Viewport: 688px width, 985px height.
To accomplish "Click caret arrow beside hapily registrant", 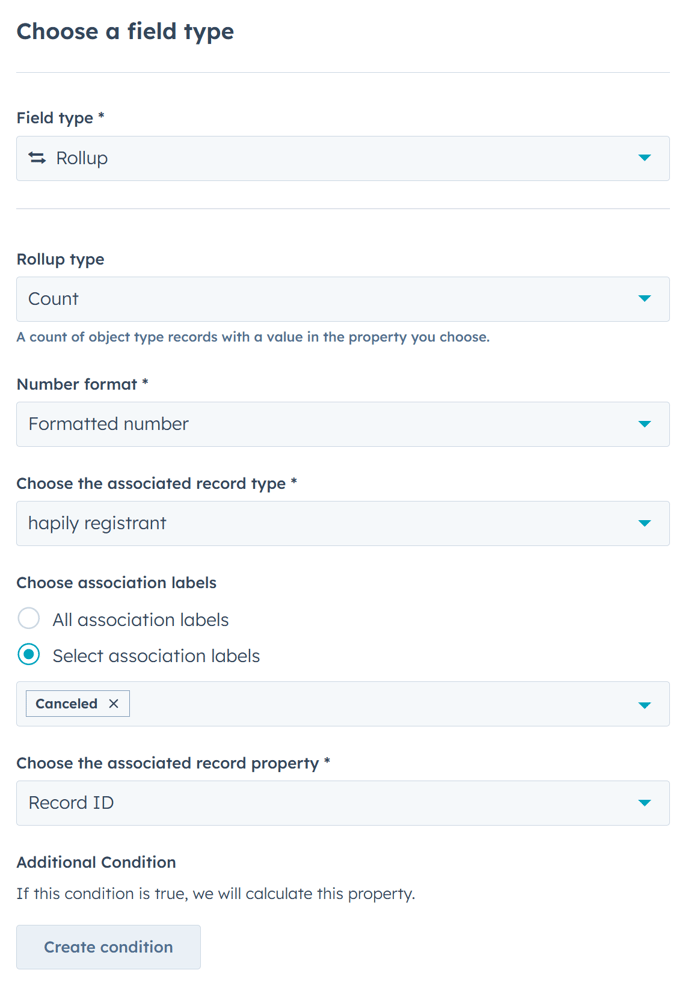I will [x=645, y=523].
